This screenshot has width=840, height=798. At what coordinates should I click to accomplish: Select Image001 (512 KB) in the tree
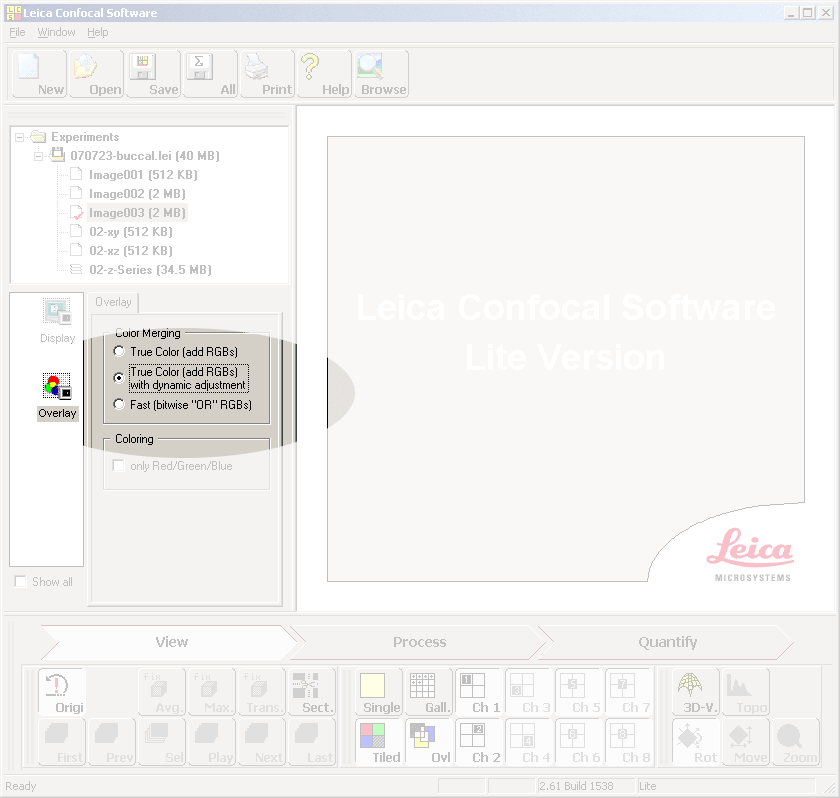143,175
